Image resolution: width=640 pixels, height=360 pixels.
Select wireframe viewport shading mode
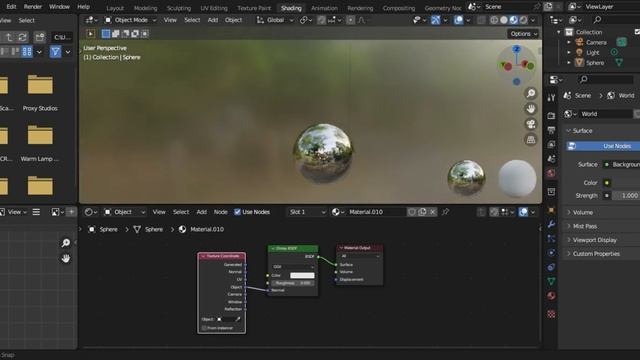click(494, 20)
